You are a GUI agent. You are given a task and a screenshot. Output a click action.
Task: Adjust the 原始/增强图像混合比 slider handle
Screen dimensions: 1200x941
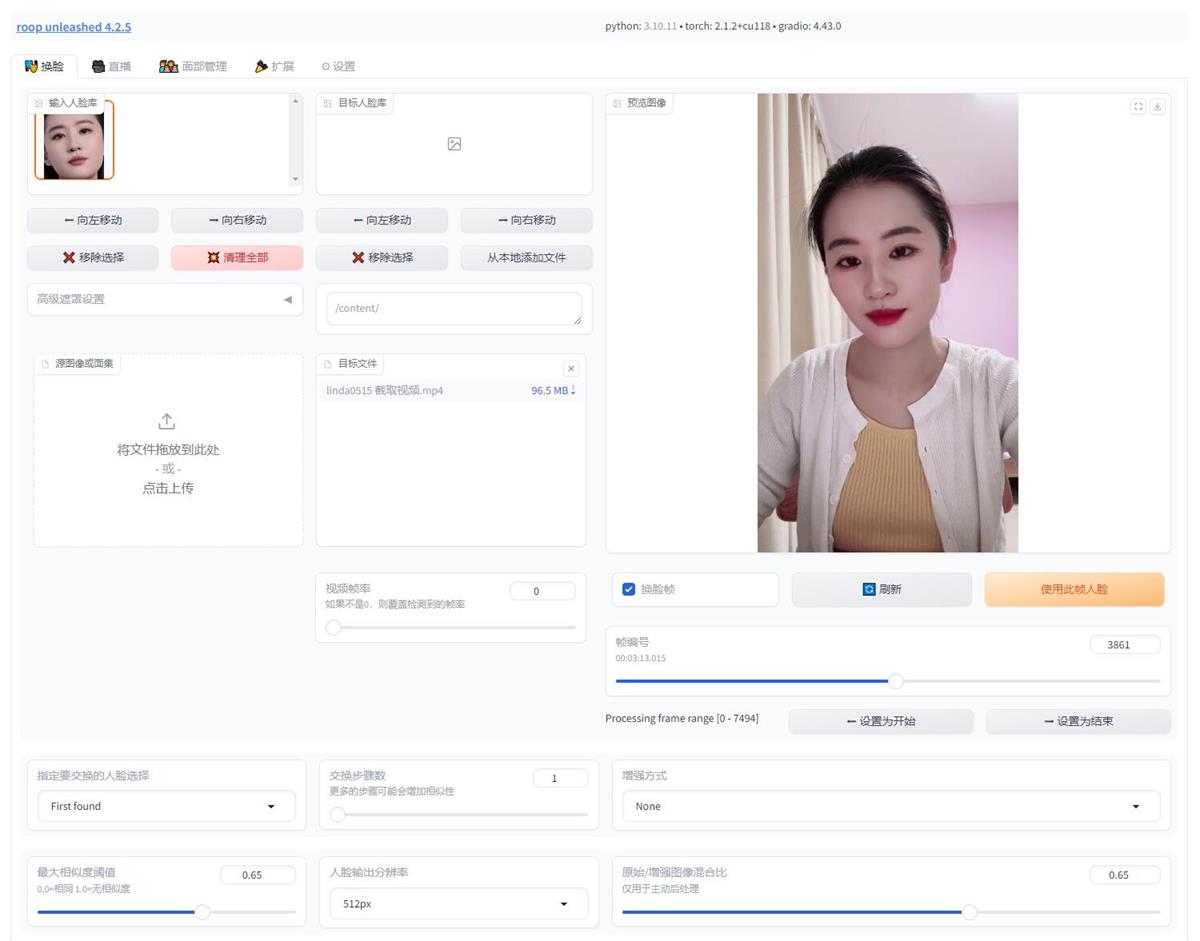click(x=969, y=912)
